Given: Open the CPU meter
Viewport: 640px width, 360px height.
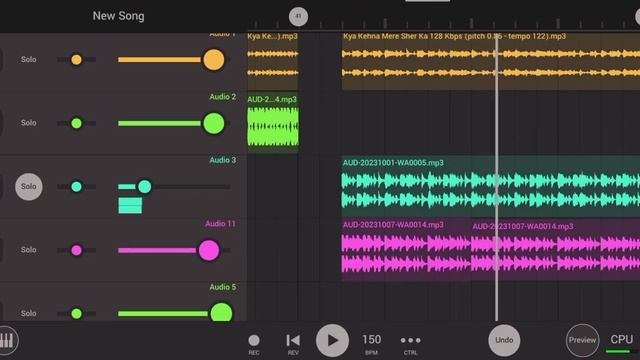Looking at the screenshot, I should click(x=621, y=343).
